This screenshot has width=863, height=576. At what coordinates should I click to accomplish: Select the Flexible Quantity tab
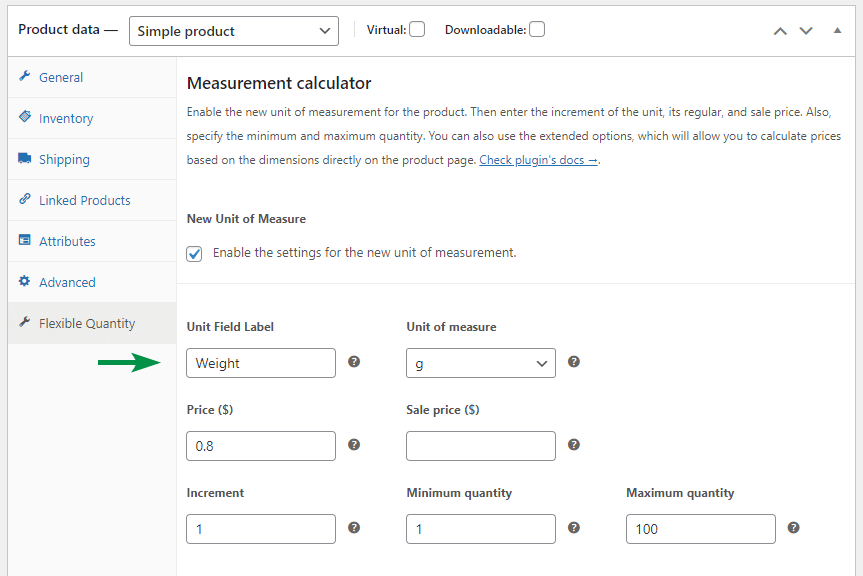pos(92,323)
